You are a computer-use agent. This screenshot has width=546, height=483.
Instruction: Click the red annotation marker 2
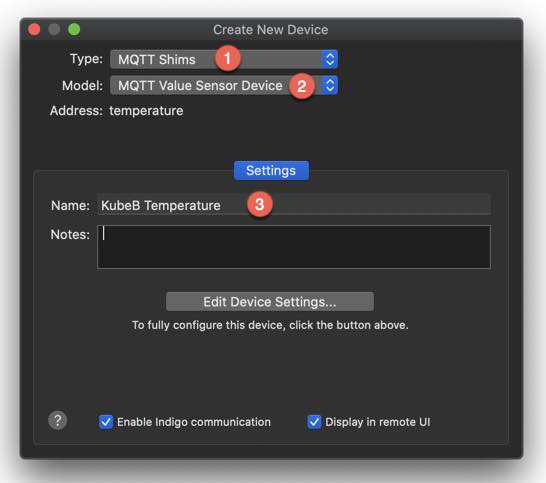click(x=302, y=86)
